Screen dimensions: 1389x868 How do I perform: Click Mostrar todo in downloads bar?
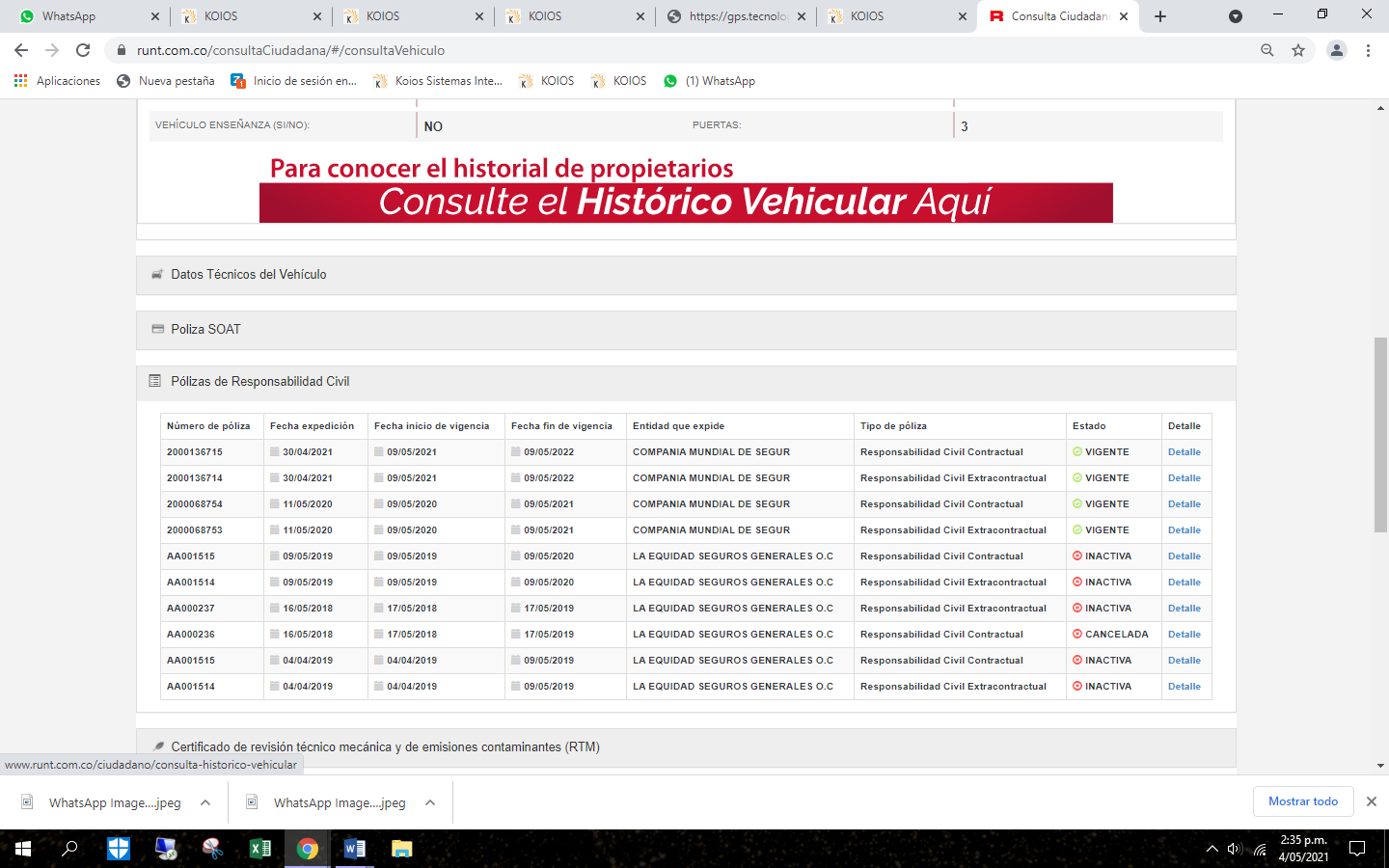[1302, 801]
